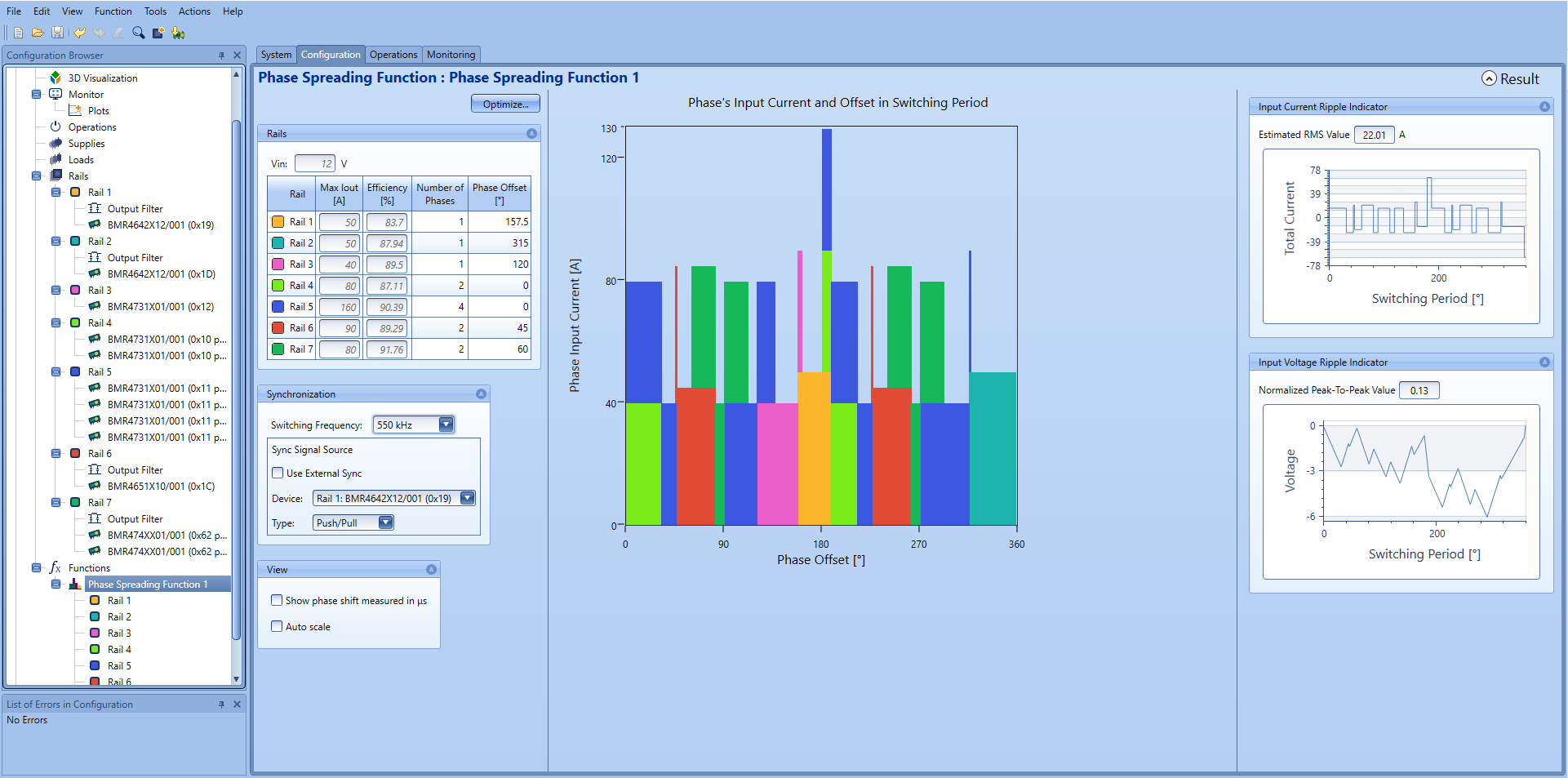The height and width of the screenshot is (778, 1568).
Task: Switch to the Monitoring tab
Action: click(x=451, y=55)
